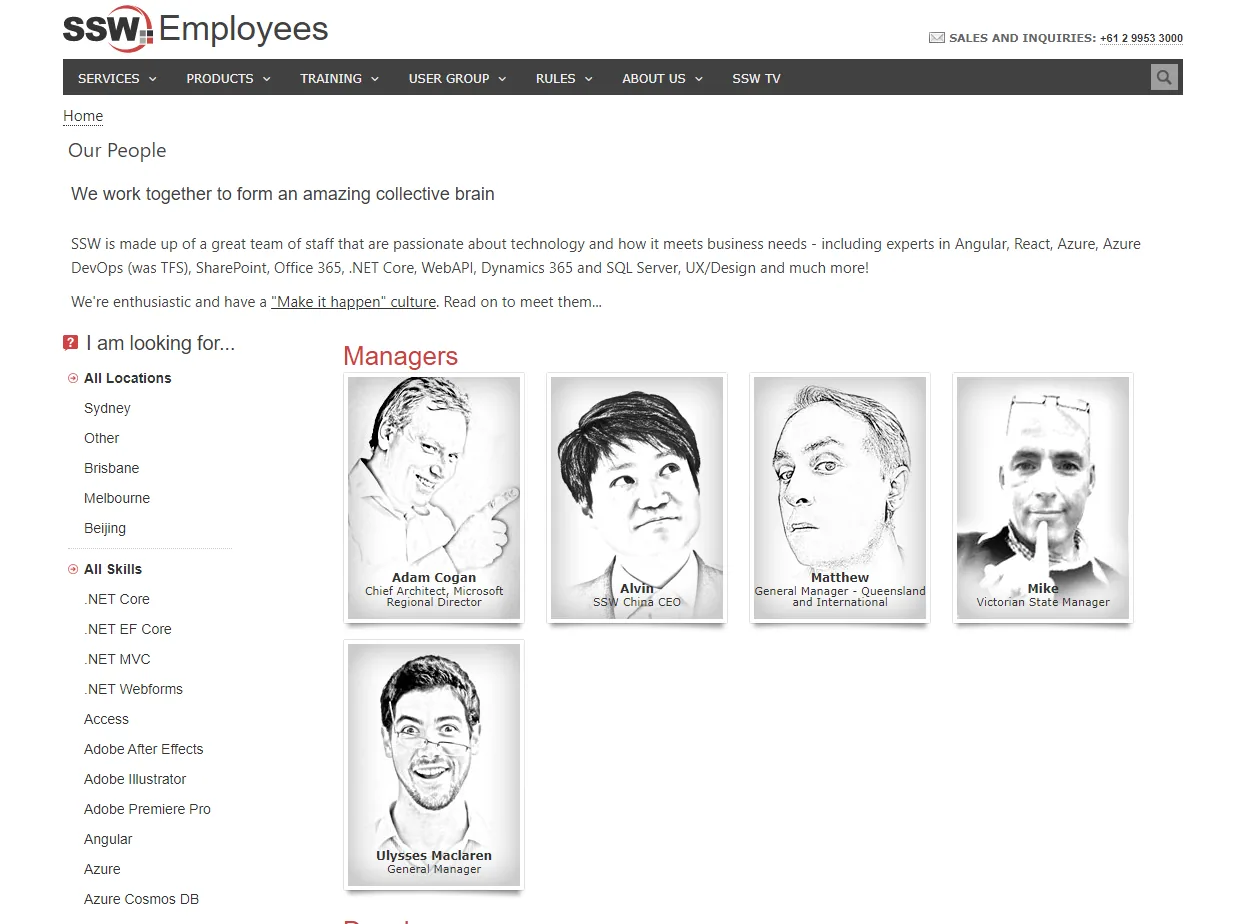This screenshot has height=924, width=1246.
Task: Click the red bullet icon beside All Locations
Action: pos(73,378)
